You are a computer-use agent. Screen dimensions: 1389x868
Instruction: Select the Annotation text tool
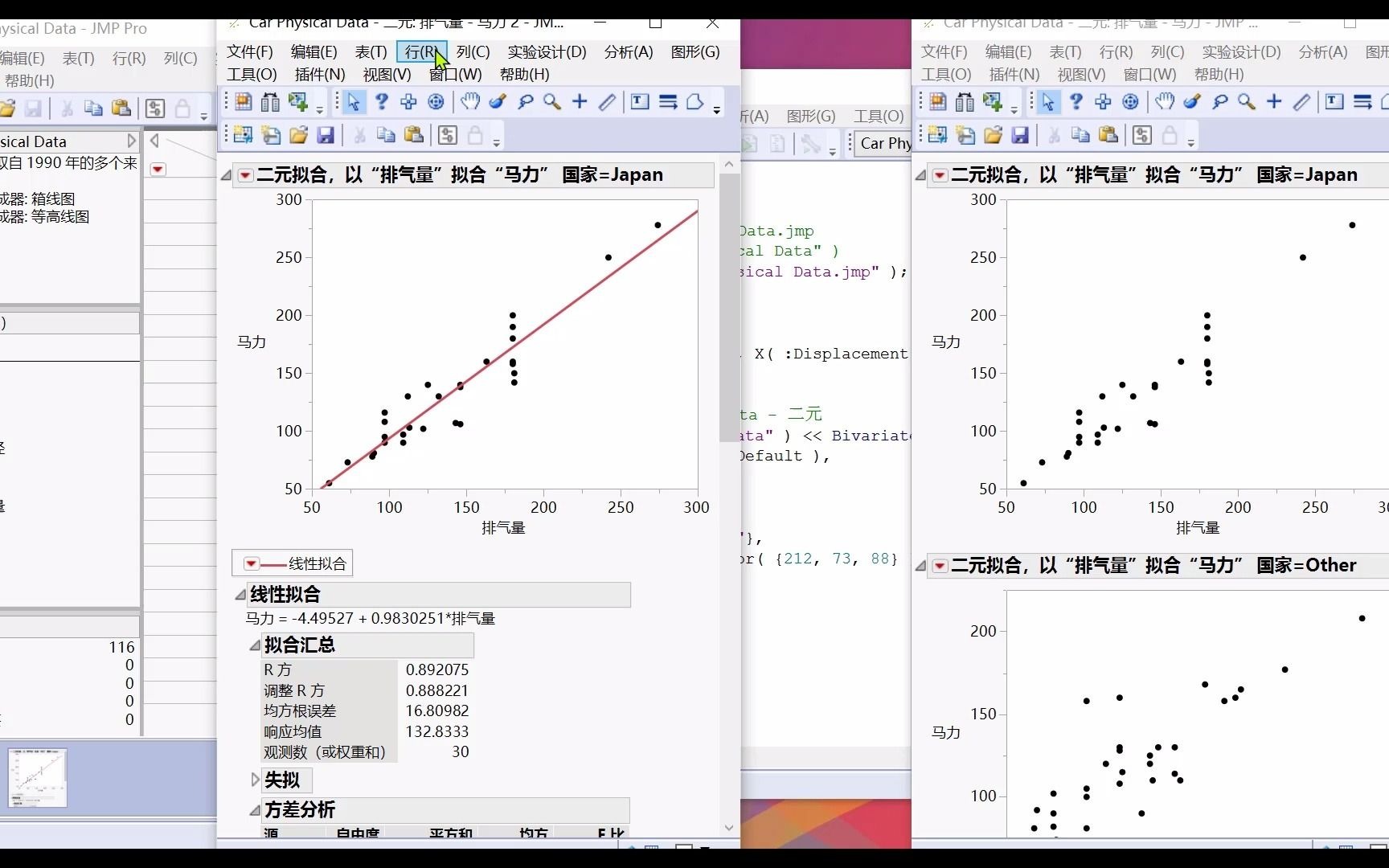[640, 102]
